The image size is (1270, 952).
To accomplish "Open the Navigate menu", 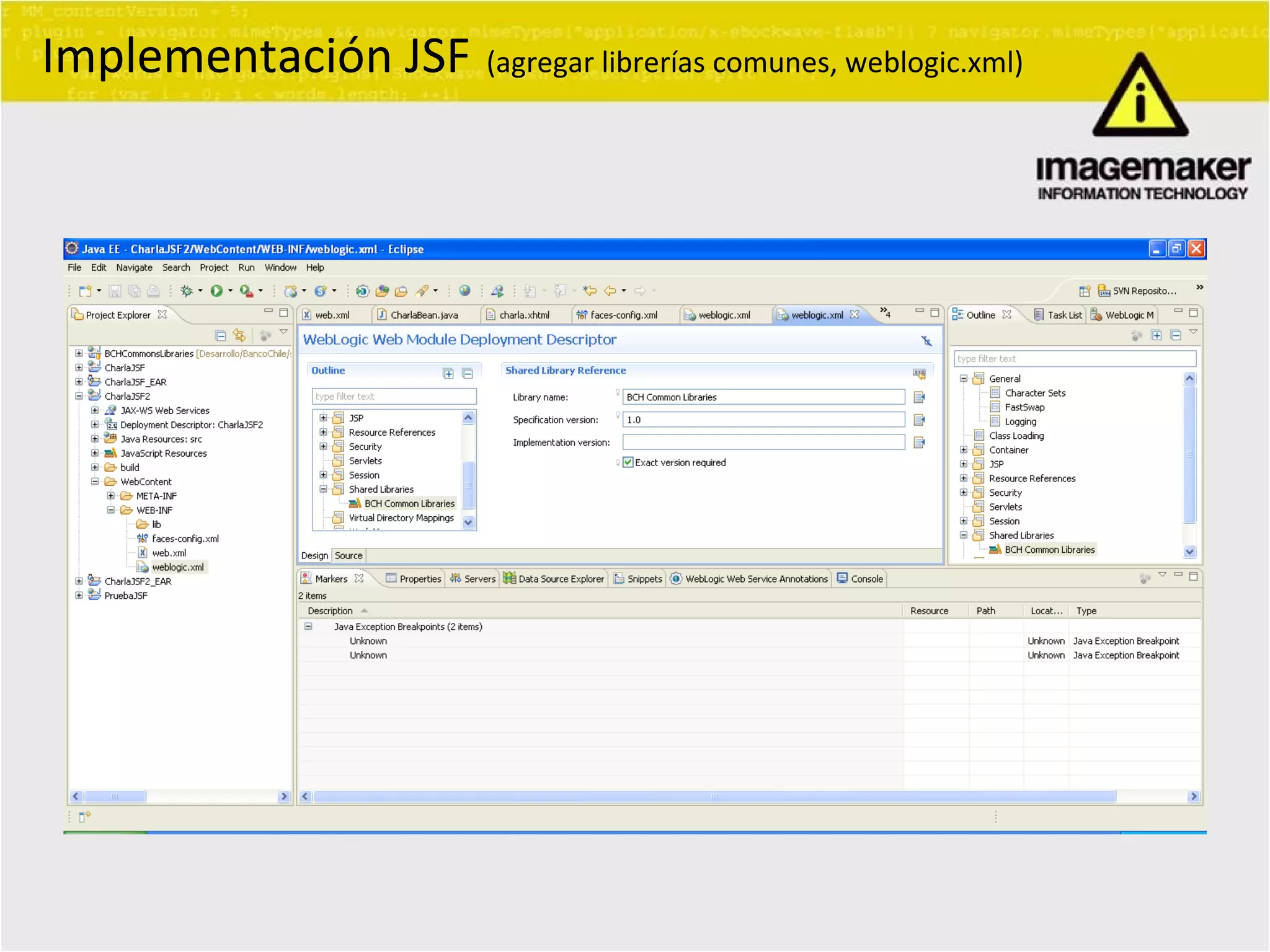I will pyautogui.click(x=134, y=268).
